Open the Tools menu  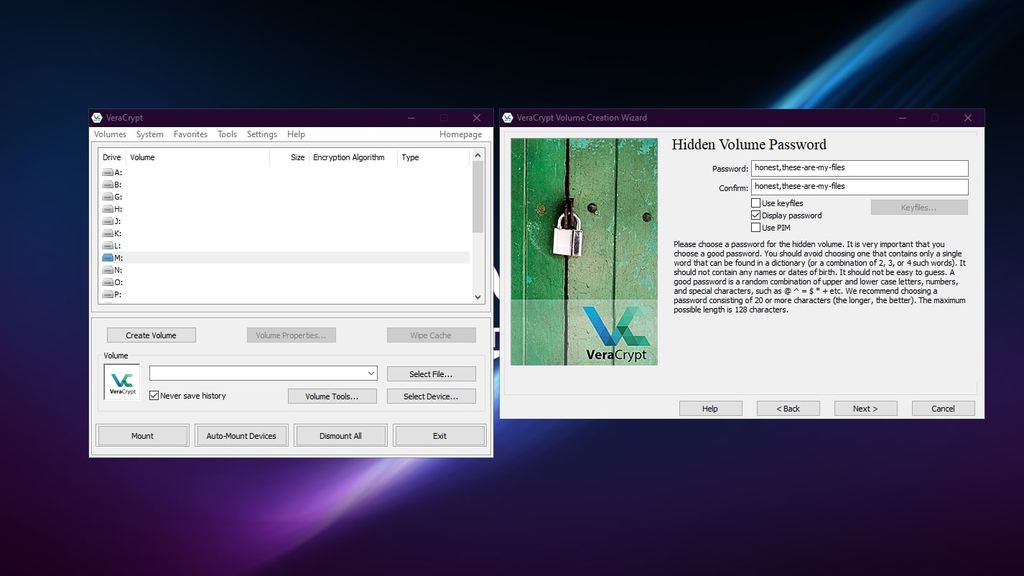click(x=227, y=133)
